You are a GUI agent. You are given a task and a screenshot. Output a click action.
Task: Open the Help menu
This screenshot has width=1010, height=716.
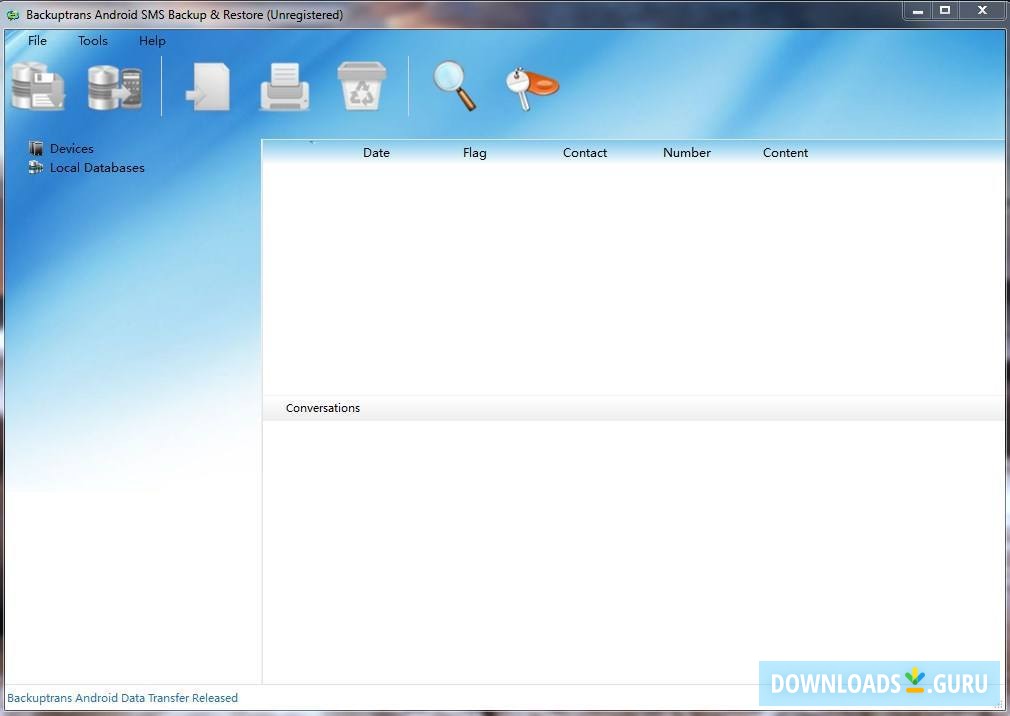152,41
